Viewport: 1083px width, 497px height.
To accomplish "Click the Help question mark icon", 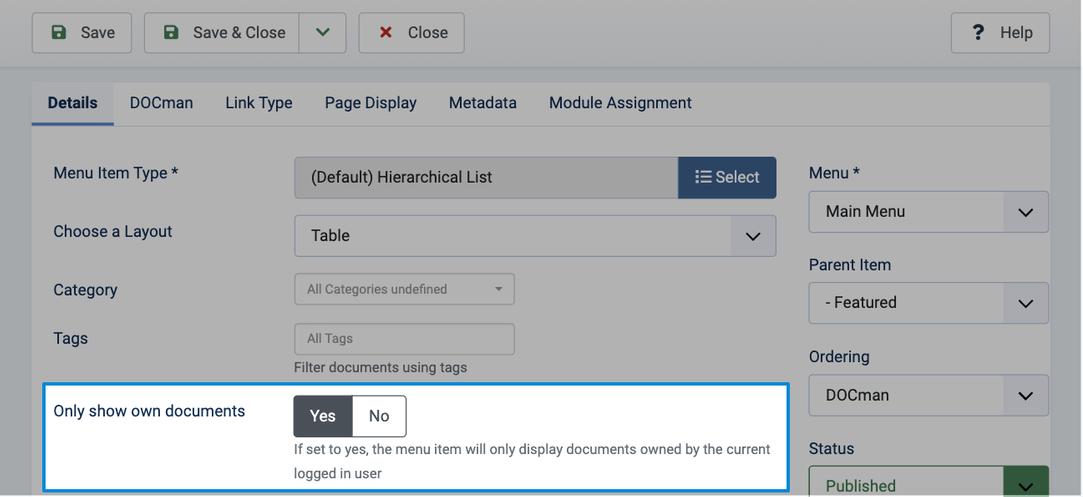I will 978,32.
